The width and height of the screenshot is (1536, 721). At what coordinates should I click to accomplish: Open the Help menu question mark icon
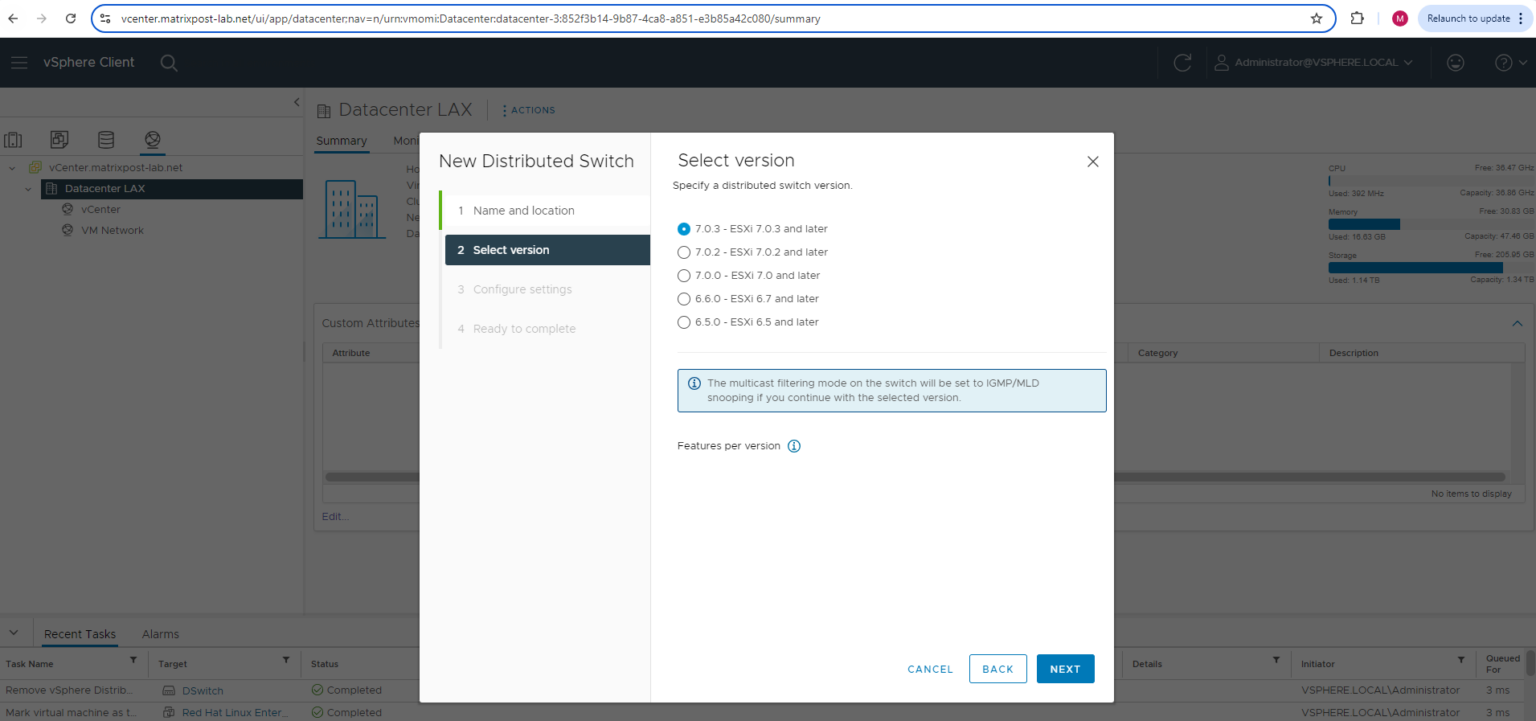[1503, 62]
